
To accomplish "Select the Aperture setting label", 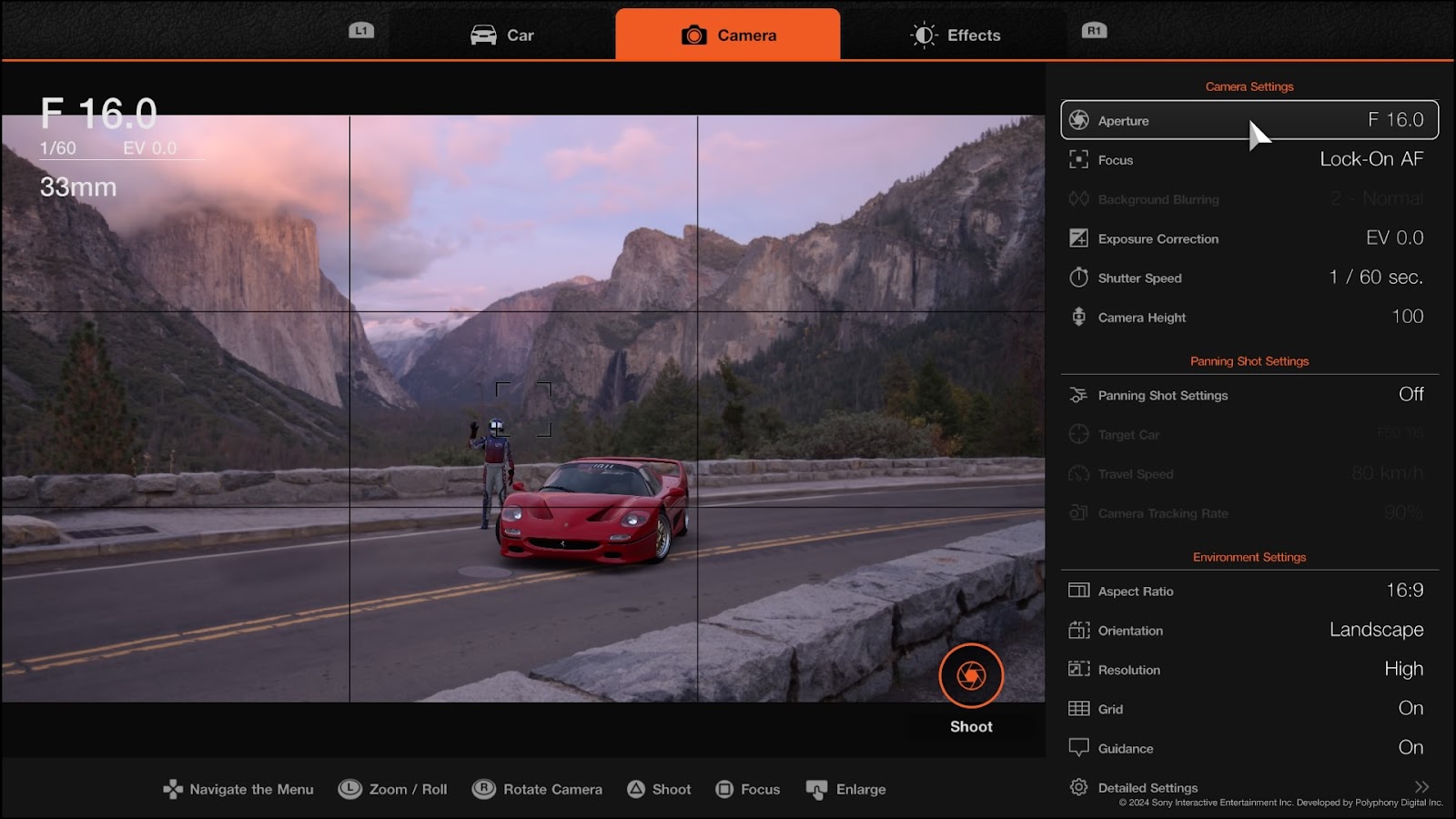I will (1123, 121).
